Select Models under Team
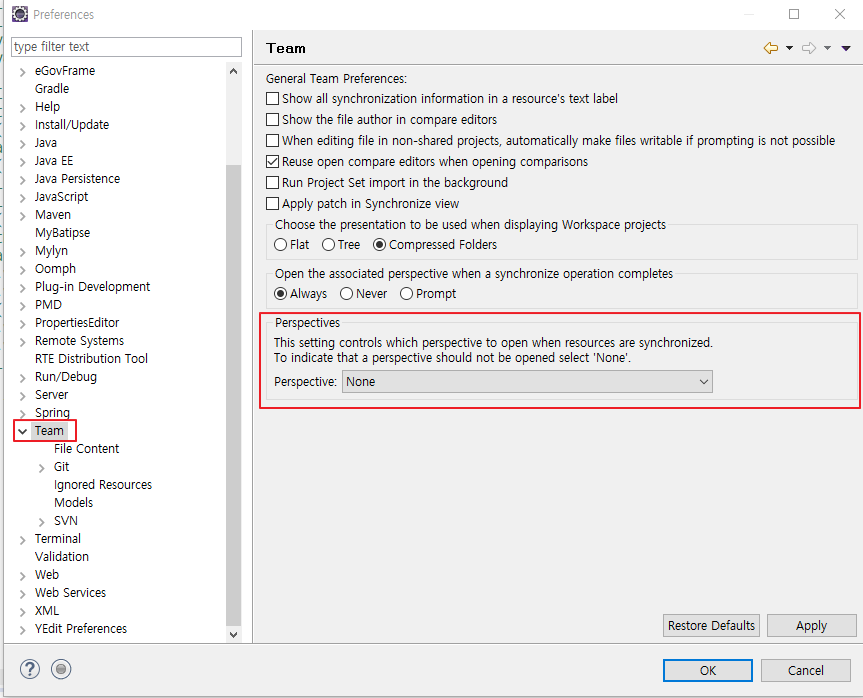 pyautogui.click(x=74, y=503)
